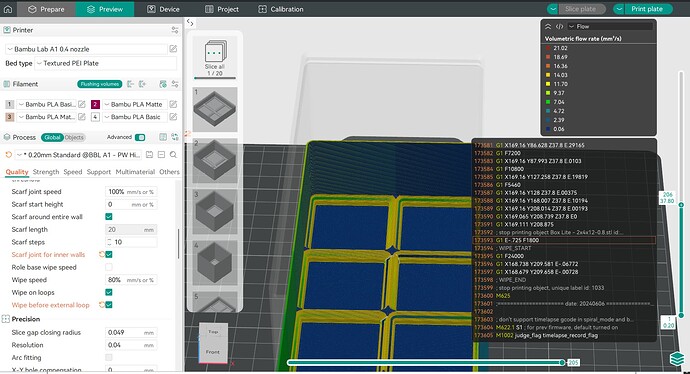Open the 0.20mm Standard process preset dropdown
The image size is (690, 374).
tap(79, 155)
